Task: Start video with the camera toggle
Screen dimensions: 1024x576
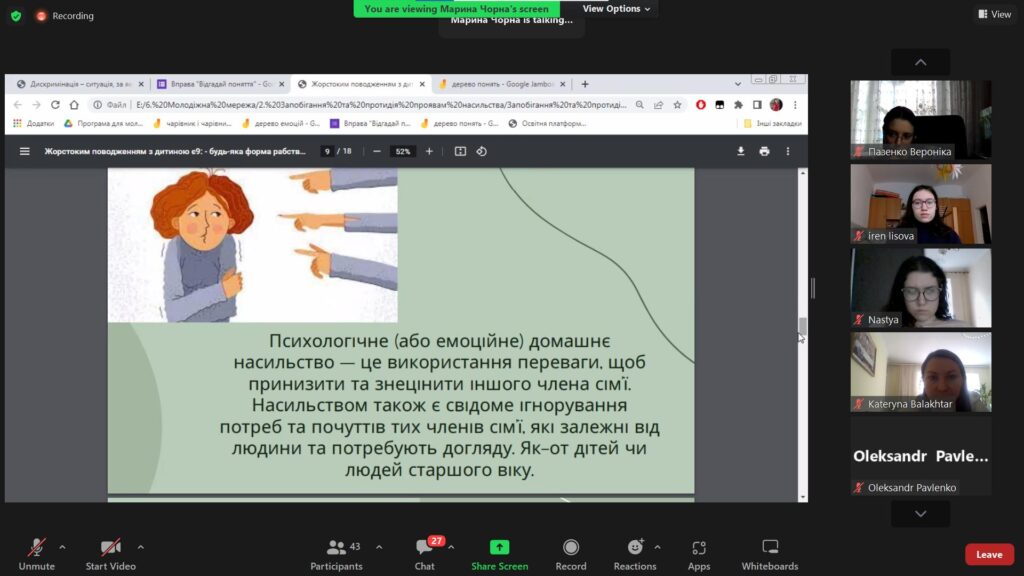Action: [110, 554]
